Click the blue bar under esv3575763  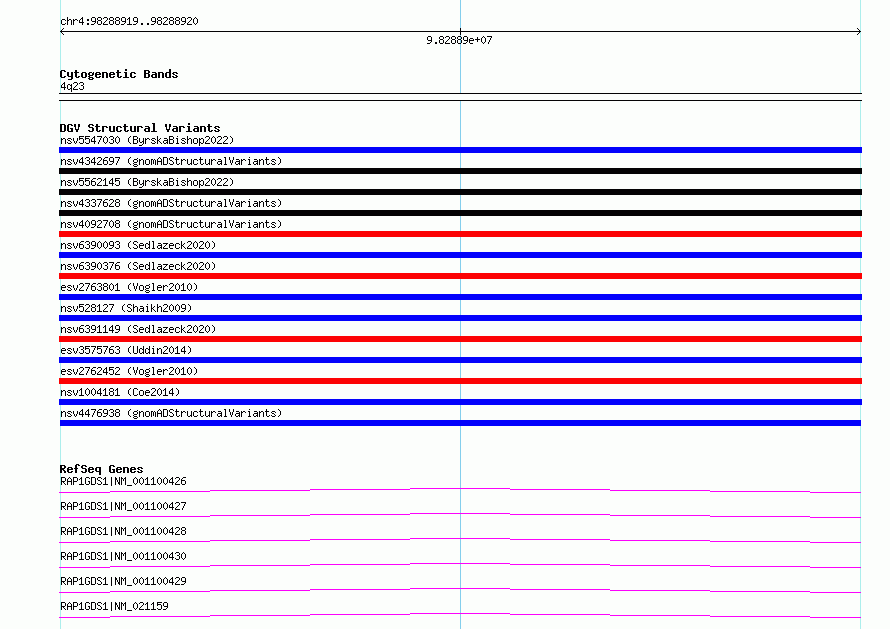460,360
